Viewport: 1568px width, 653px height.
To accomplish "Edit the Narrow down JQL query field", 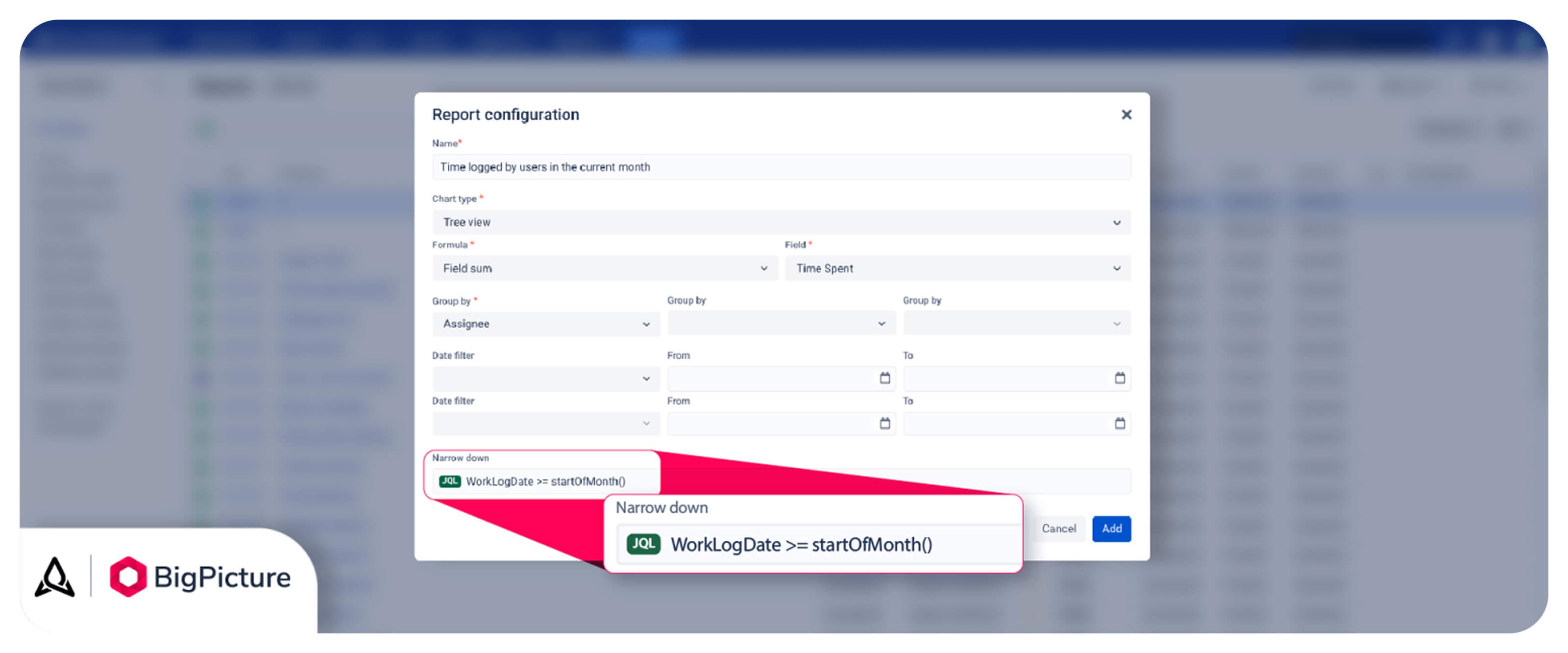I will [782, 481].
